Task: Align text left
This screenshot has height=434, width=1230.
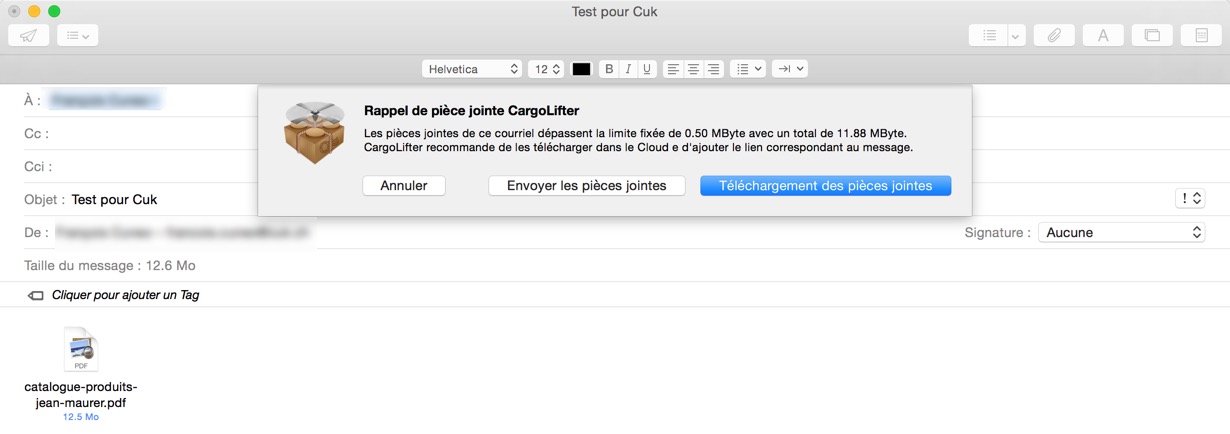Action: pos(673,69)
